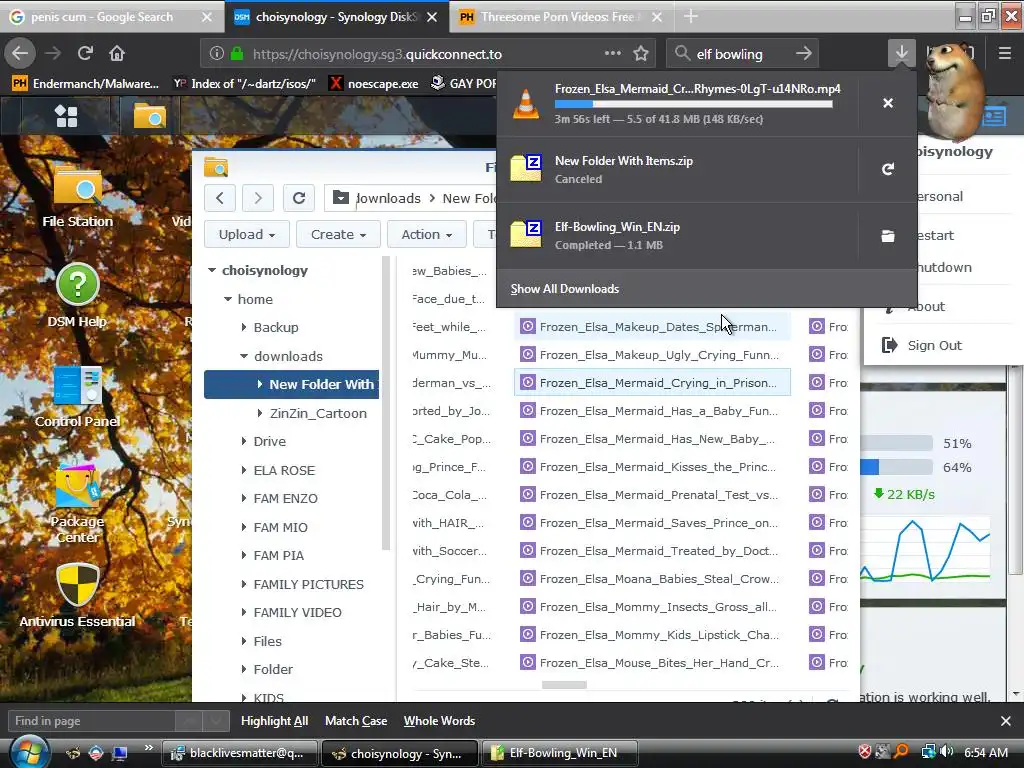Toggle Match Case in the find bar
The image size is (1024, 768).
[356, 721]
